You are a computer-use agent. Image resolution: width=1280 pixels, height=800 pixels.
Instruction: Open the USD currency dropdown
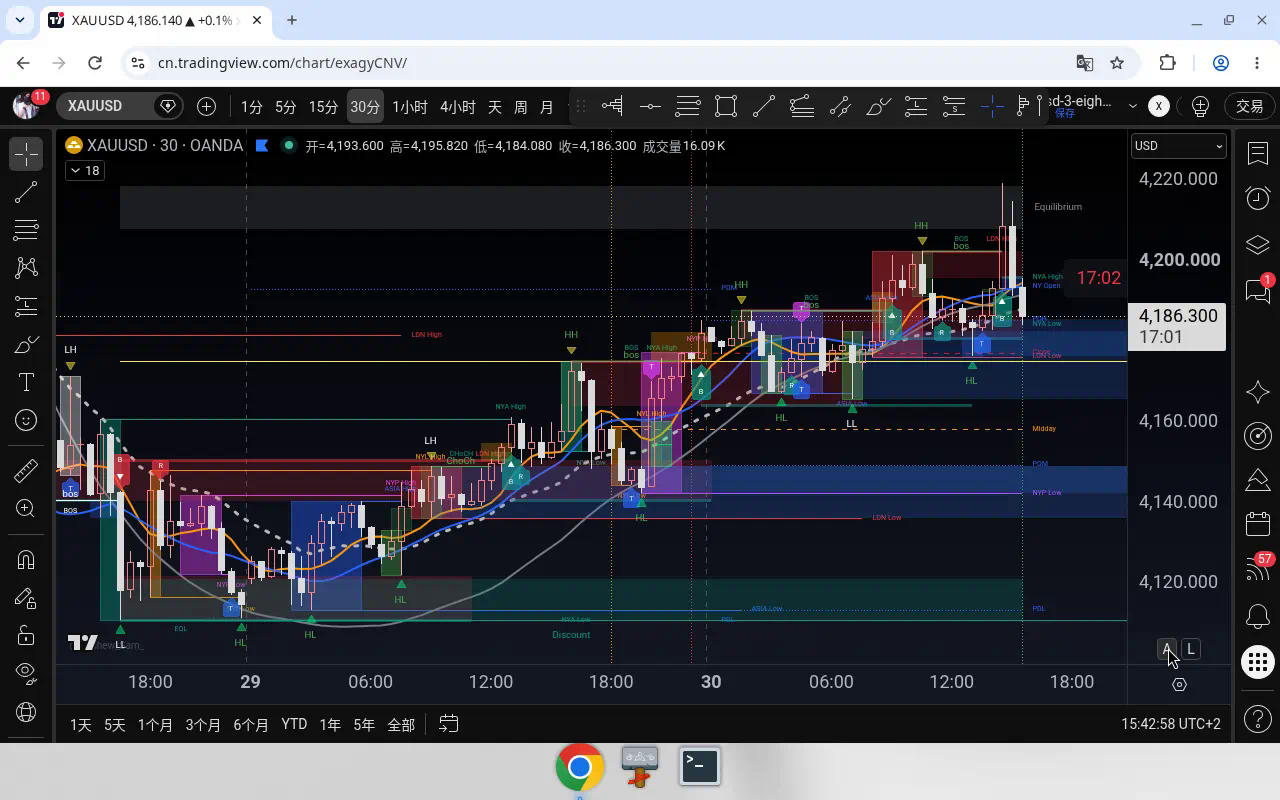[1178, 146]
